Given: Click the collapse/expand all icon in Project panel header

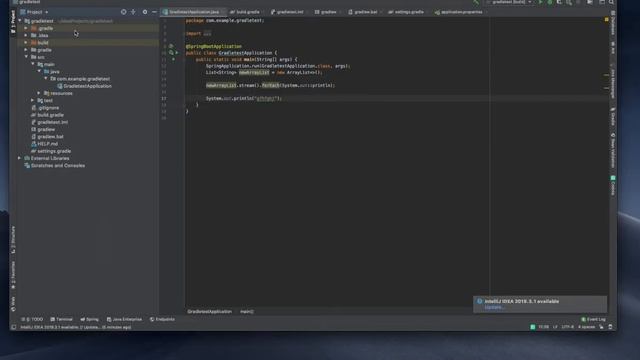Looking at the screenshot, I should click(133, 12).
